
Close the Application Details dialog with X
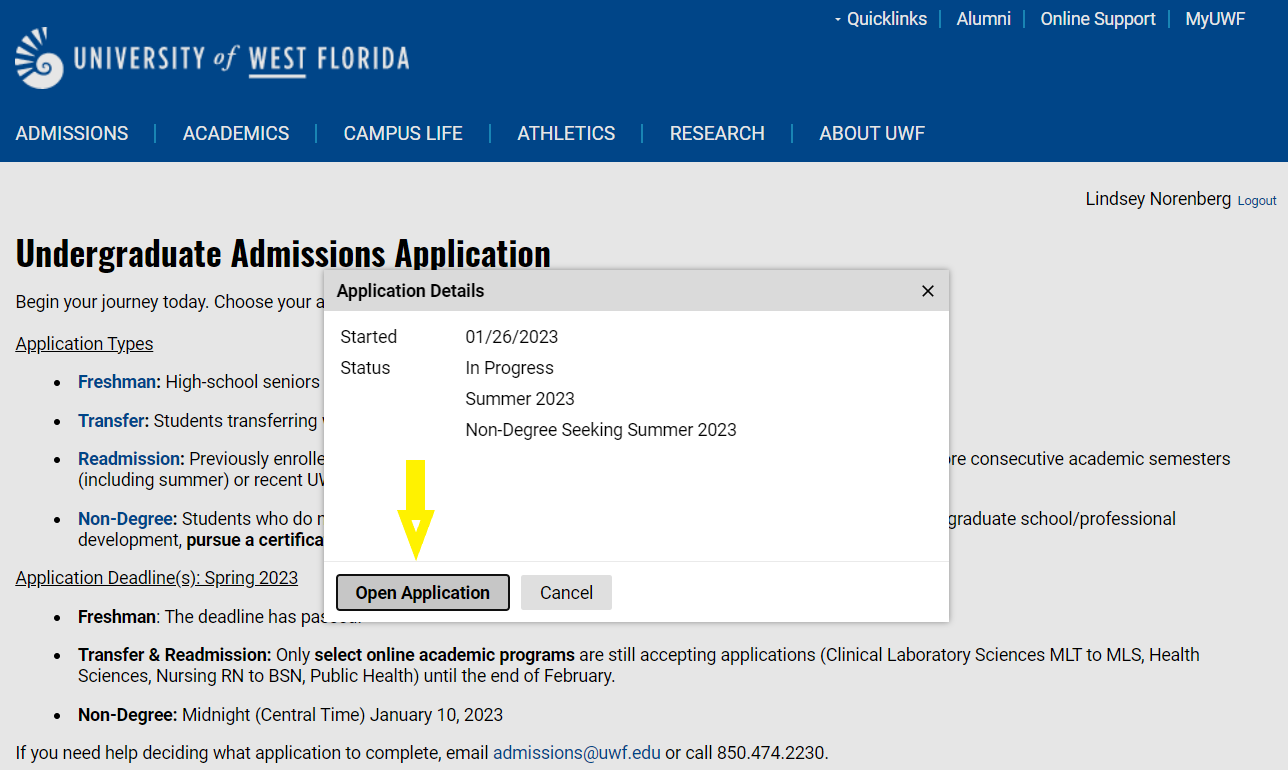tap(928, 291)
